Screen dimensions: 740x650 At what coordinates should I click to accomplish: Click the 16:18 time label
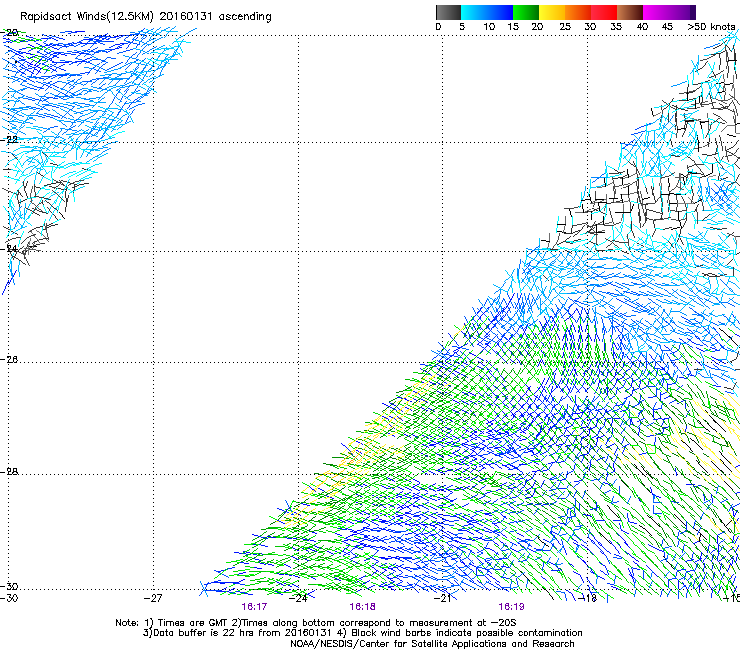click(362, 607)
